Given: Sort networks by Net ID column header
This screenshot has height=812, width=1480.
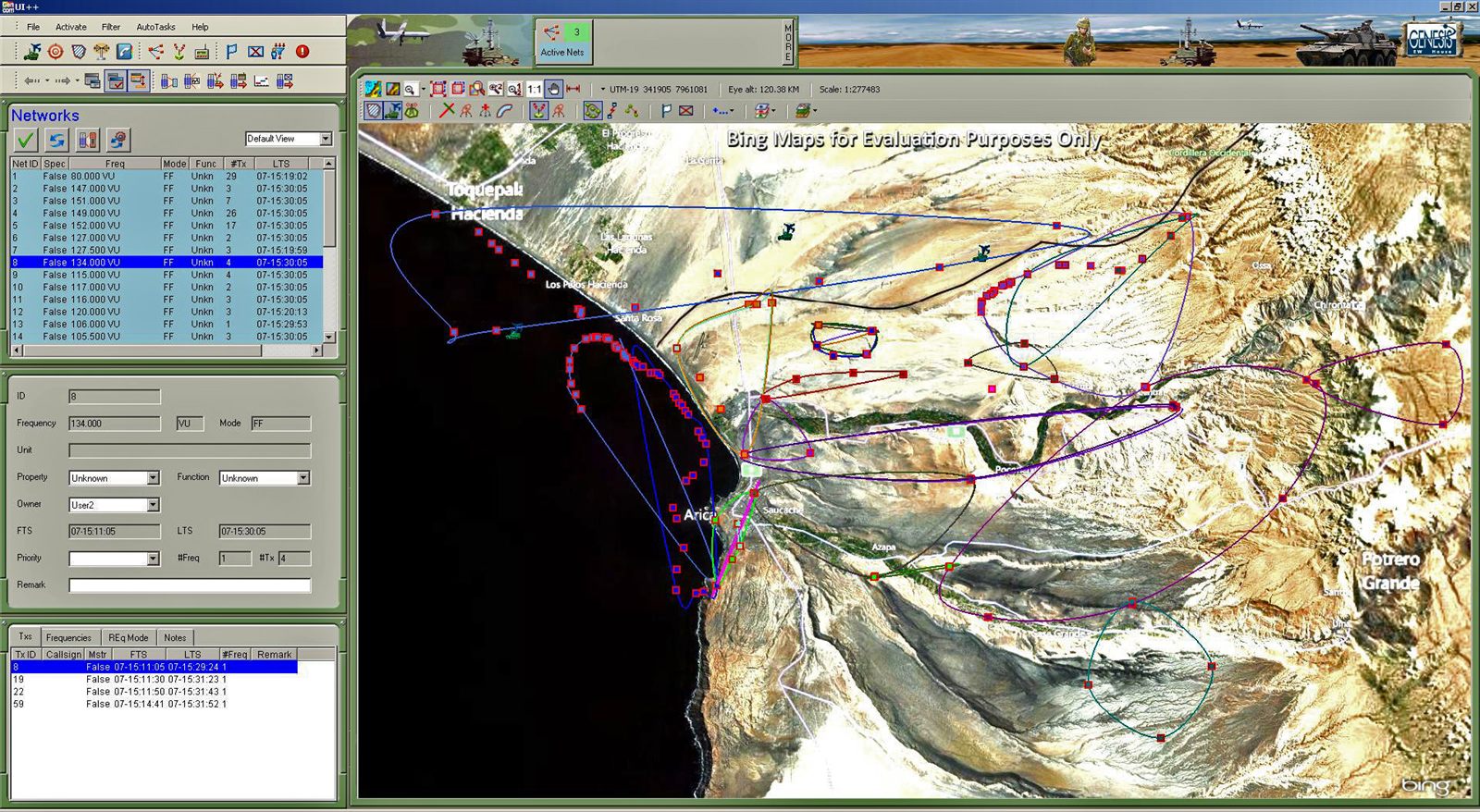Looking at the screenshot, I should pyautogui.click(x=25, y=164).
